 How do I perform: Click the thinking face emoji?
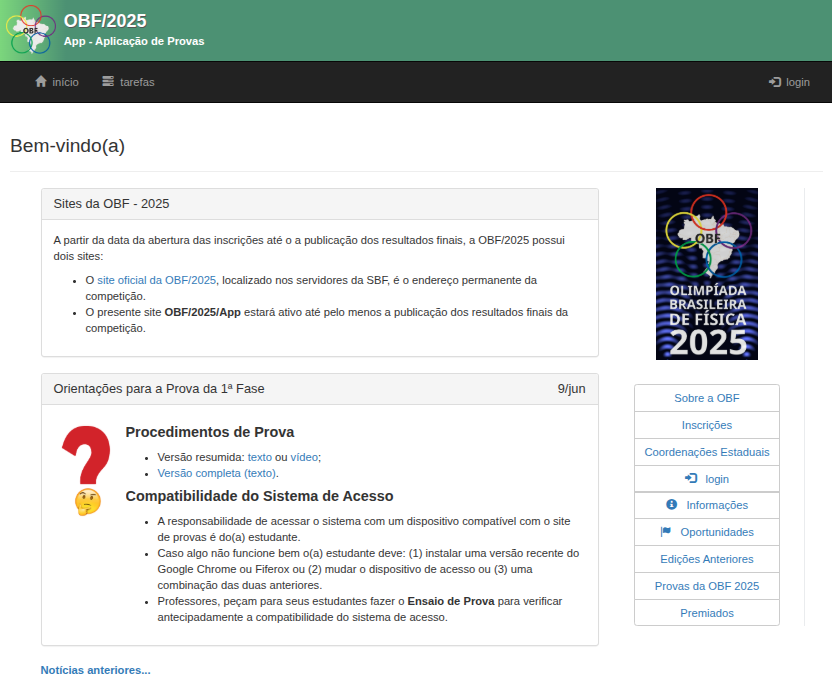88,502
